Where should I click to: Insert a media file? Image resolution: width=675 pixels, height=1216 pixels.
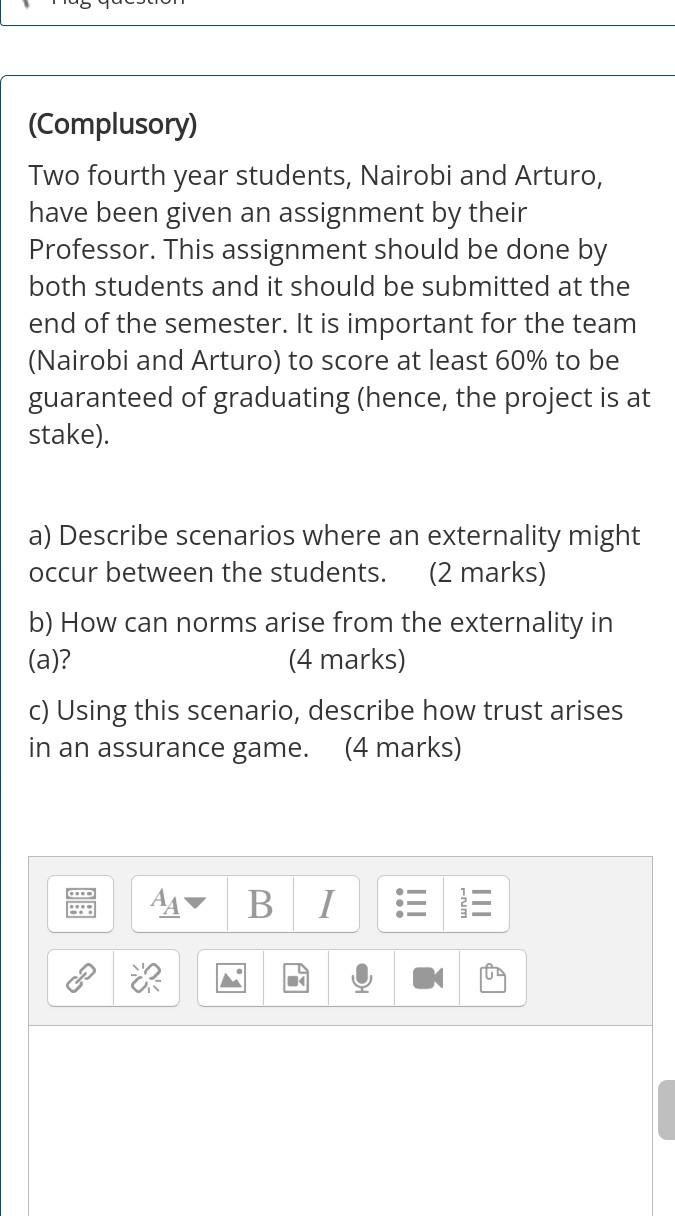pos(295,978)
